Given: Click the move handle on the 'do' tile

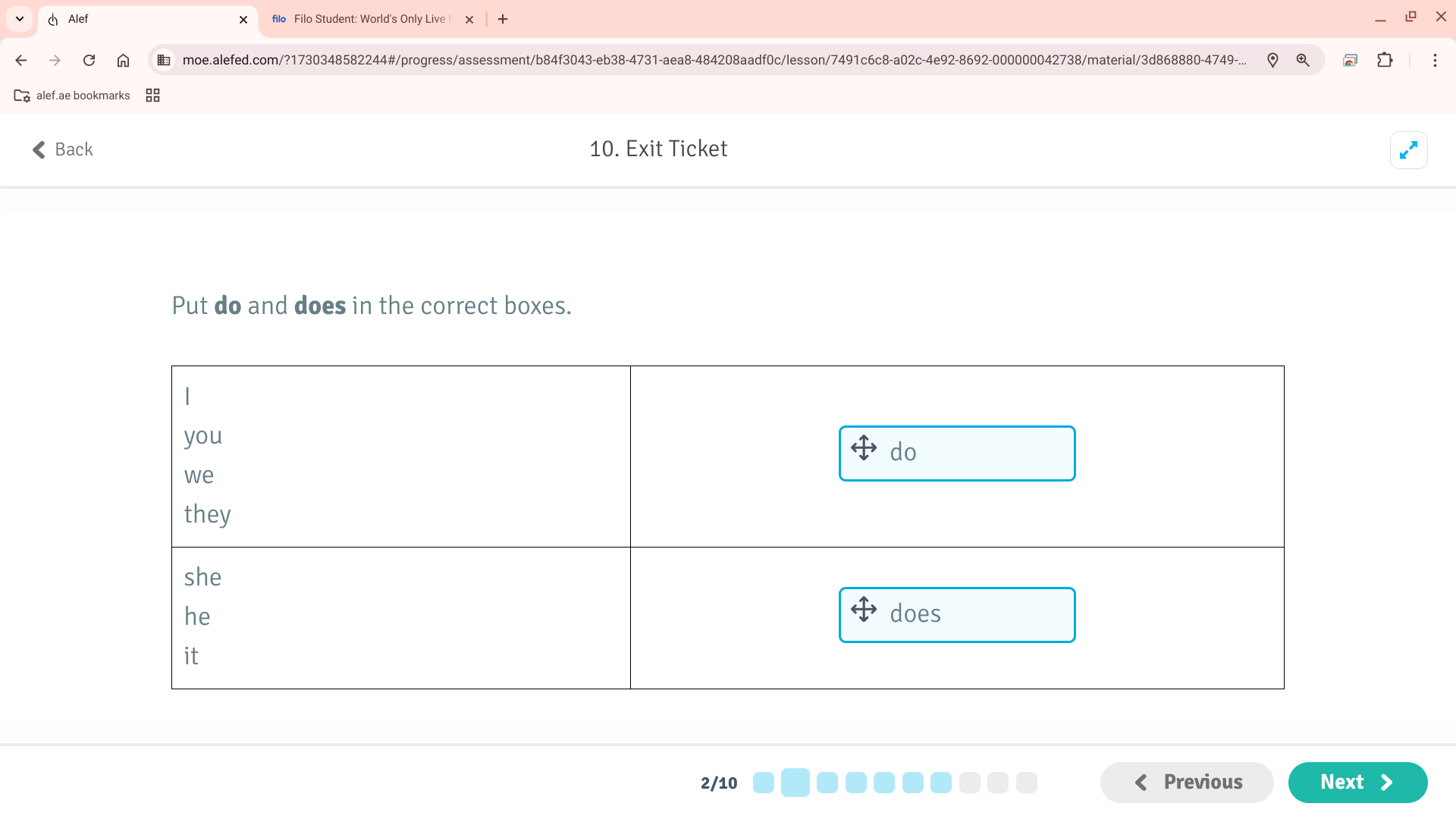Looking at the screenshot, I should pos(864,448).
